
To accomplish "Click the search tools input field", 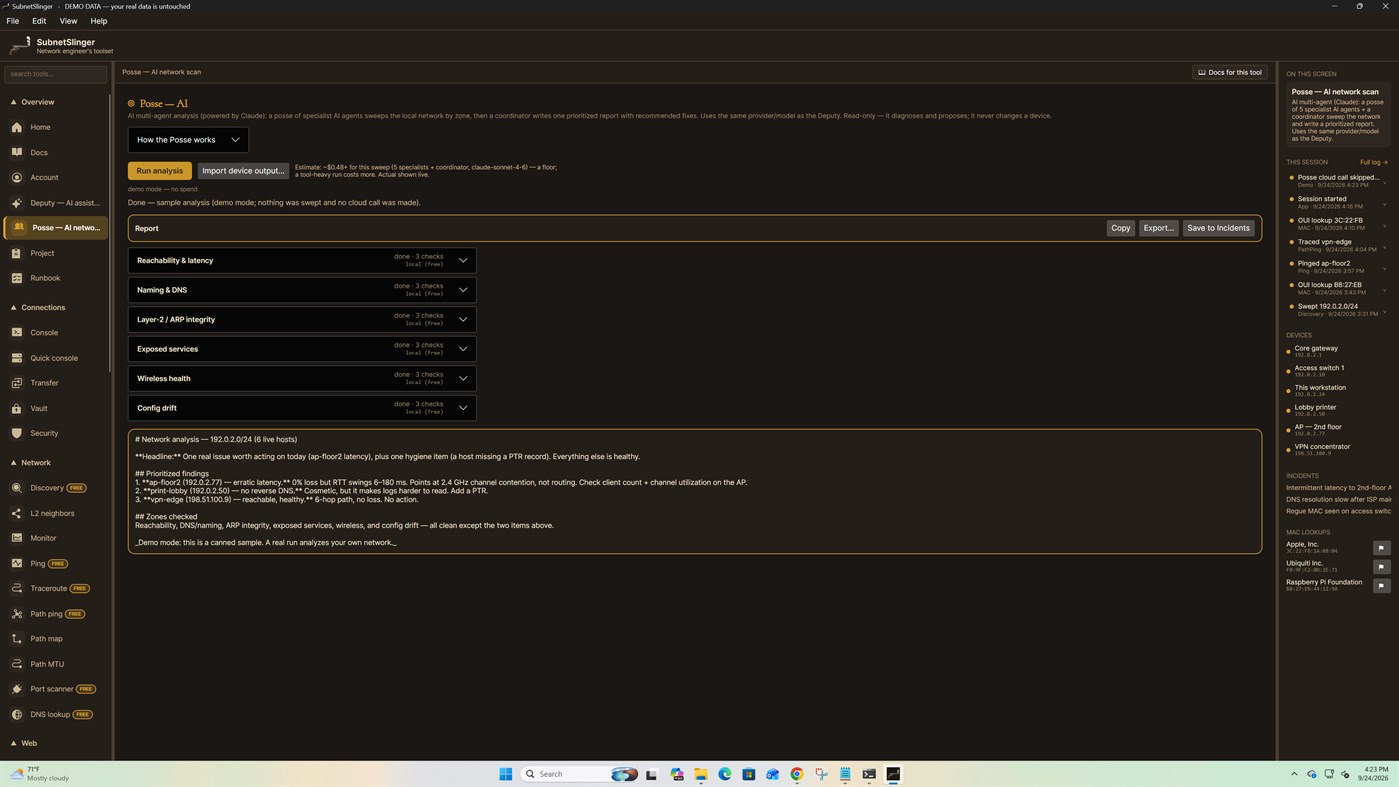I will 55,74.
